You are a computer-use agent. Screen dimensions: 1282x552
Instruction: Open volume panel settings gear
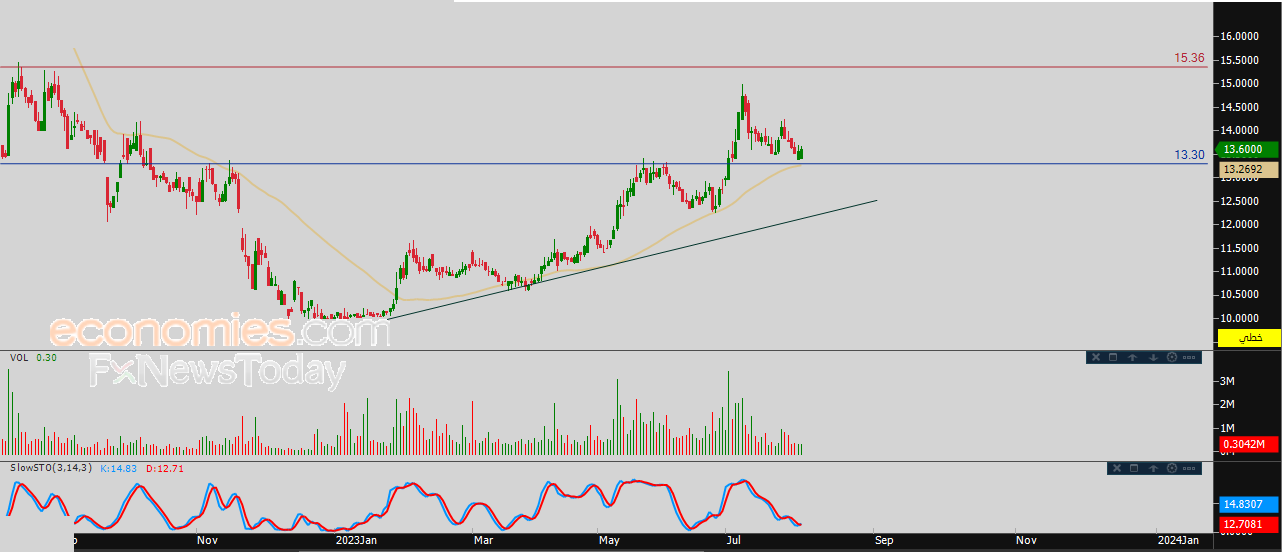tap(1172, 357)
